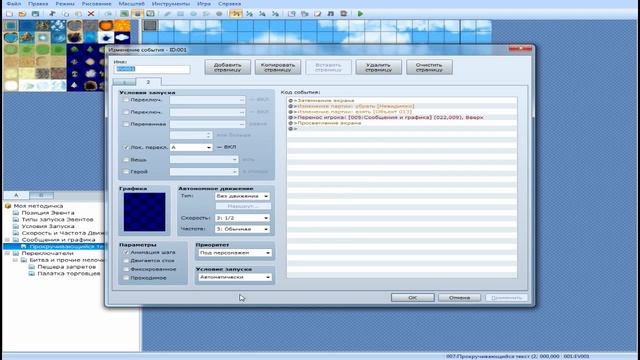Collapse the Битва и прочие мелочи node

pyautogui.click(x=16, y=260)
